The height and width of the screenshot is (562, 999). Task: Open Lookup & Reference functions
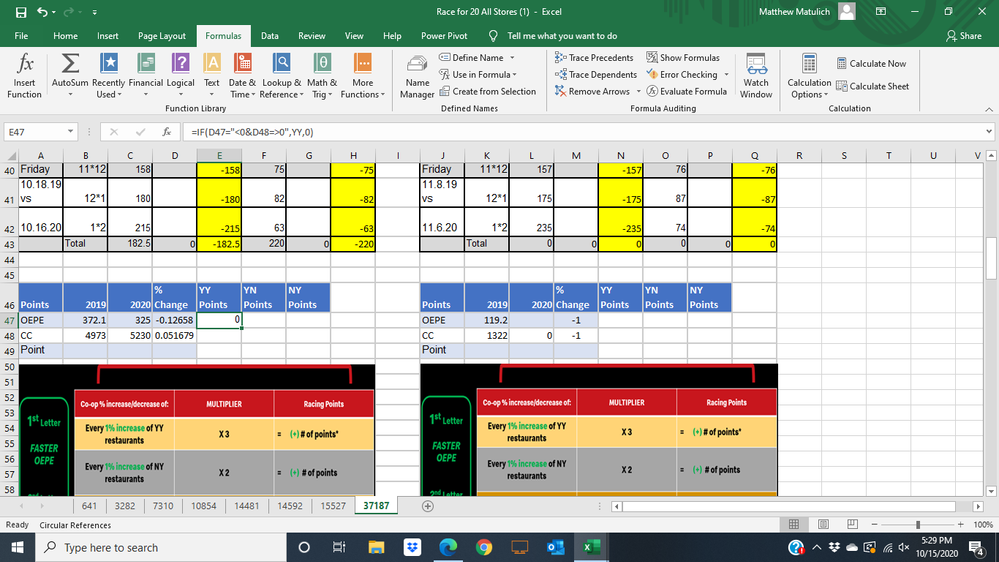[282, 76]
